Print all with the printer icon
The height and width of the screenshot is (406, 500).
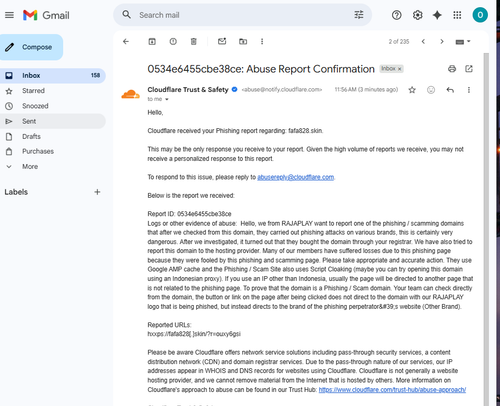click(x=452, y=69)
